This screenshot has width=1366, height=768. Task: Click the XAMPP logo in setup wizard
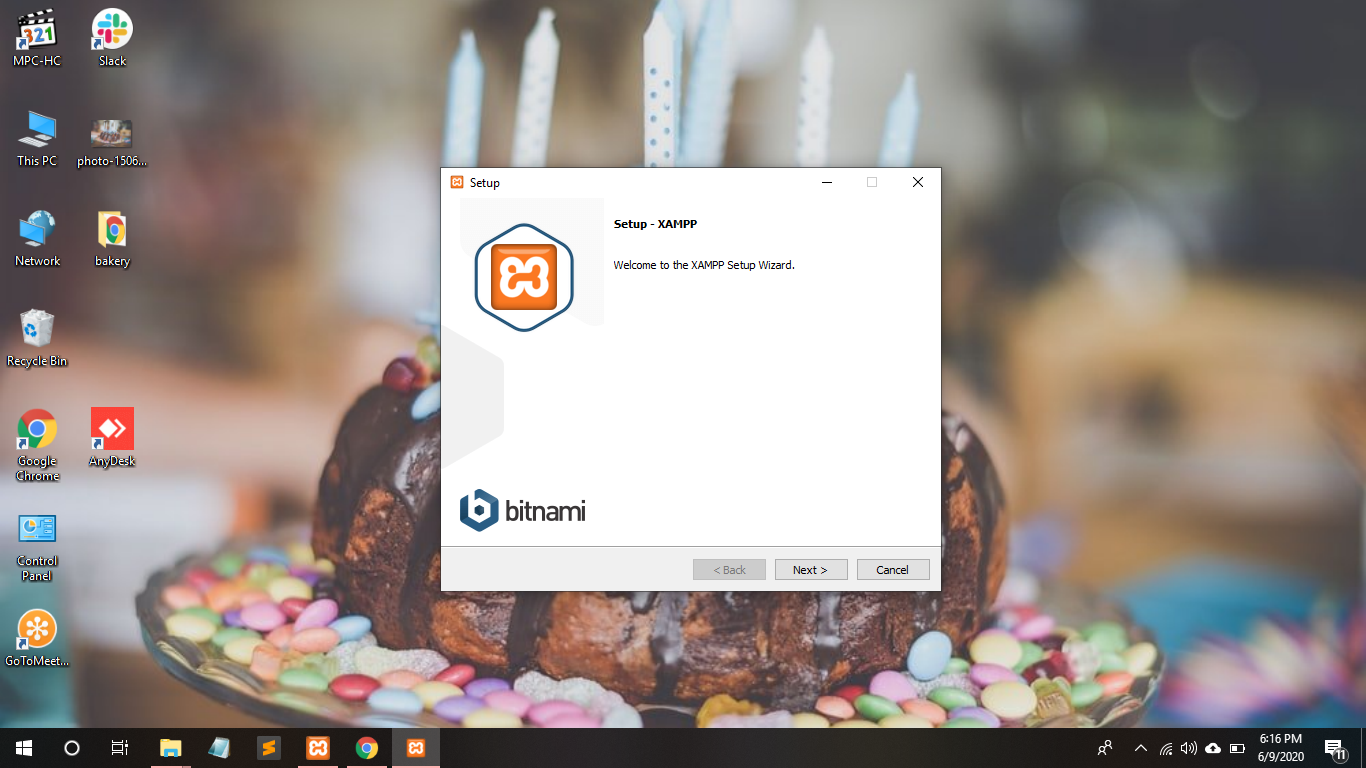[x=524, y=278]
